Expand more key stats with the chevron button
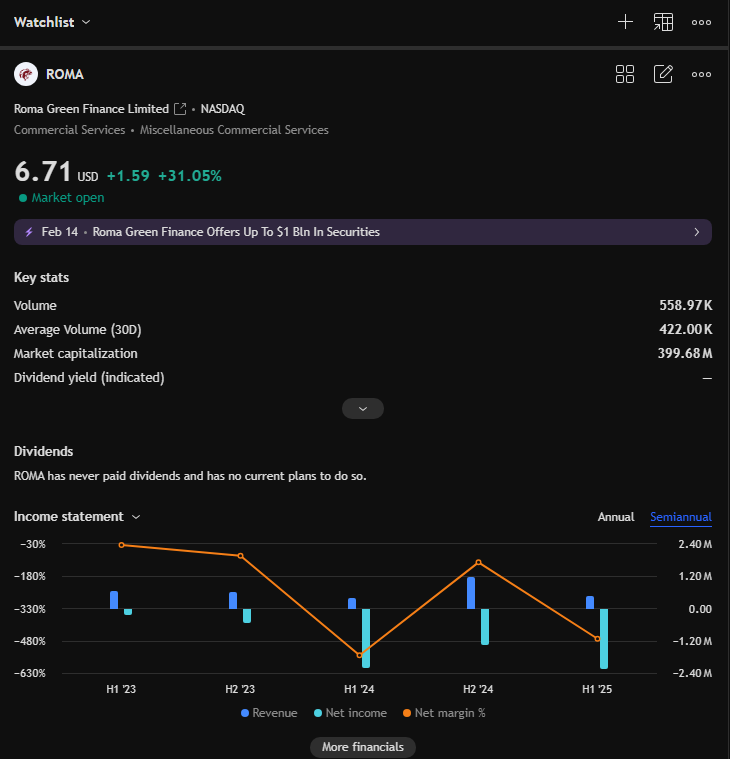This screenshot has width=730, height=759. [x=363, y=409]
